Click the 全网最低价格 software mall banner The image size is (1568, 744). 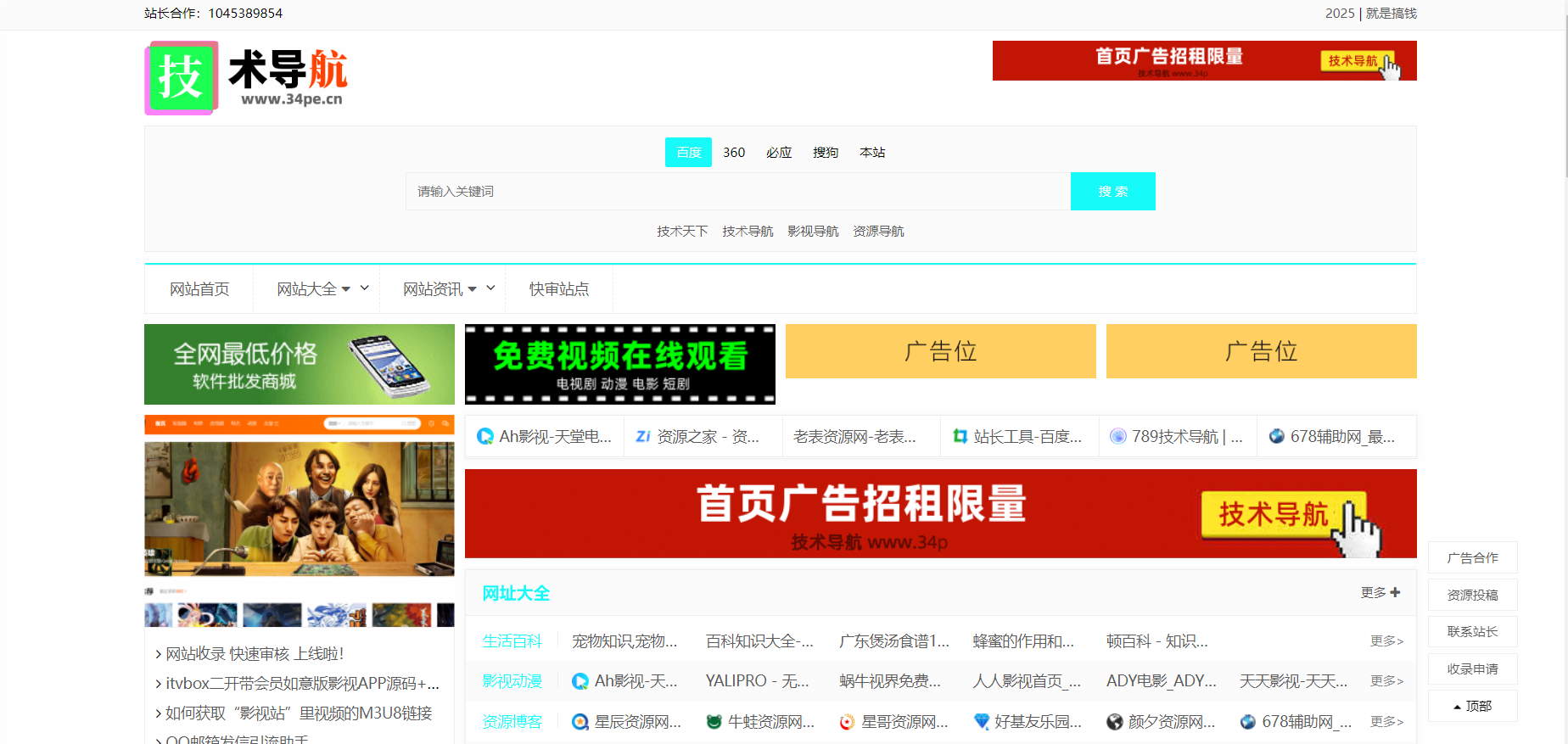tap(300, 365)
